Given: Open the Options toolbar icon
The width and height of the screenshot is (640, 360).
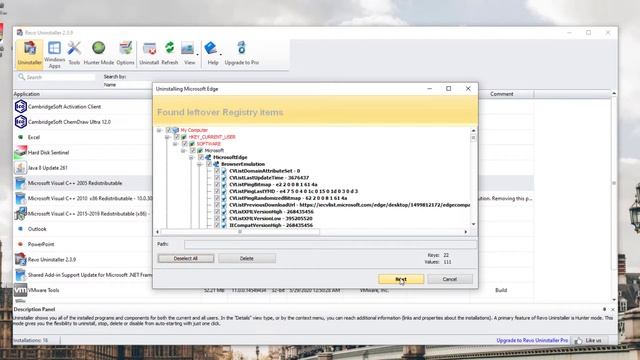Looking at the screenshot, I should click(x=125, y=48).
